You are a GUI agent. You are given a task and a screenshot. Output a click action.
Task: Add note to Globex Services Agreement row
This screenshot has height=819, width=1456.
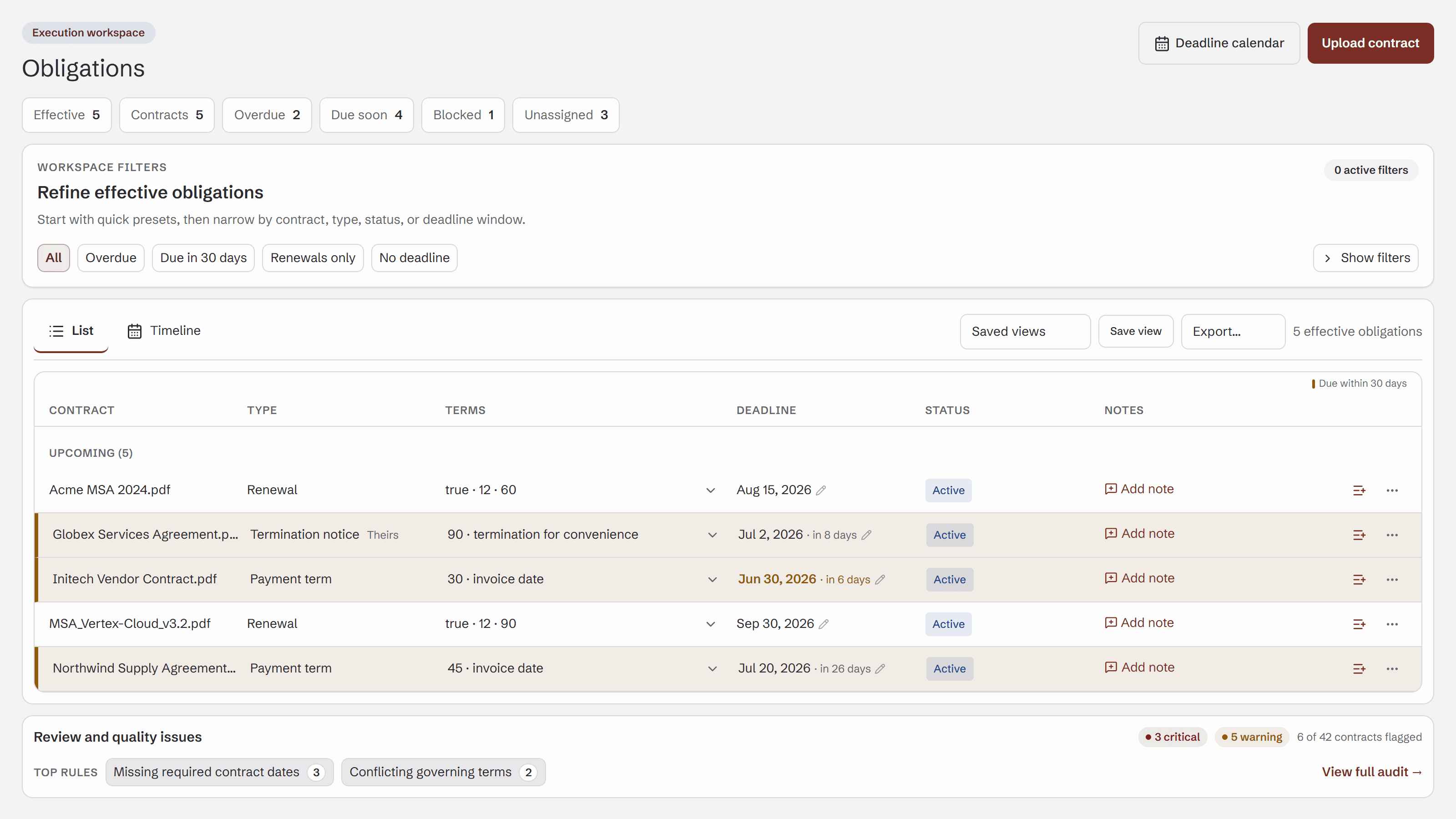pyautogui.click(x=1139, y=534)
